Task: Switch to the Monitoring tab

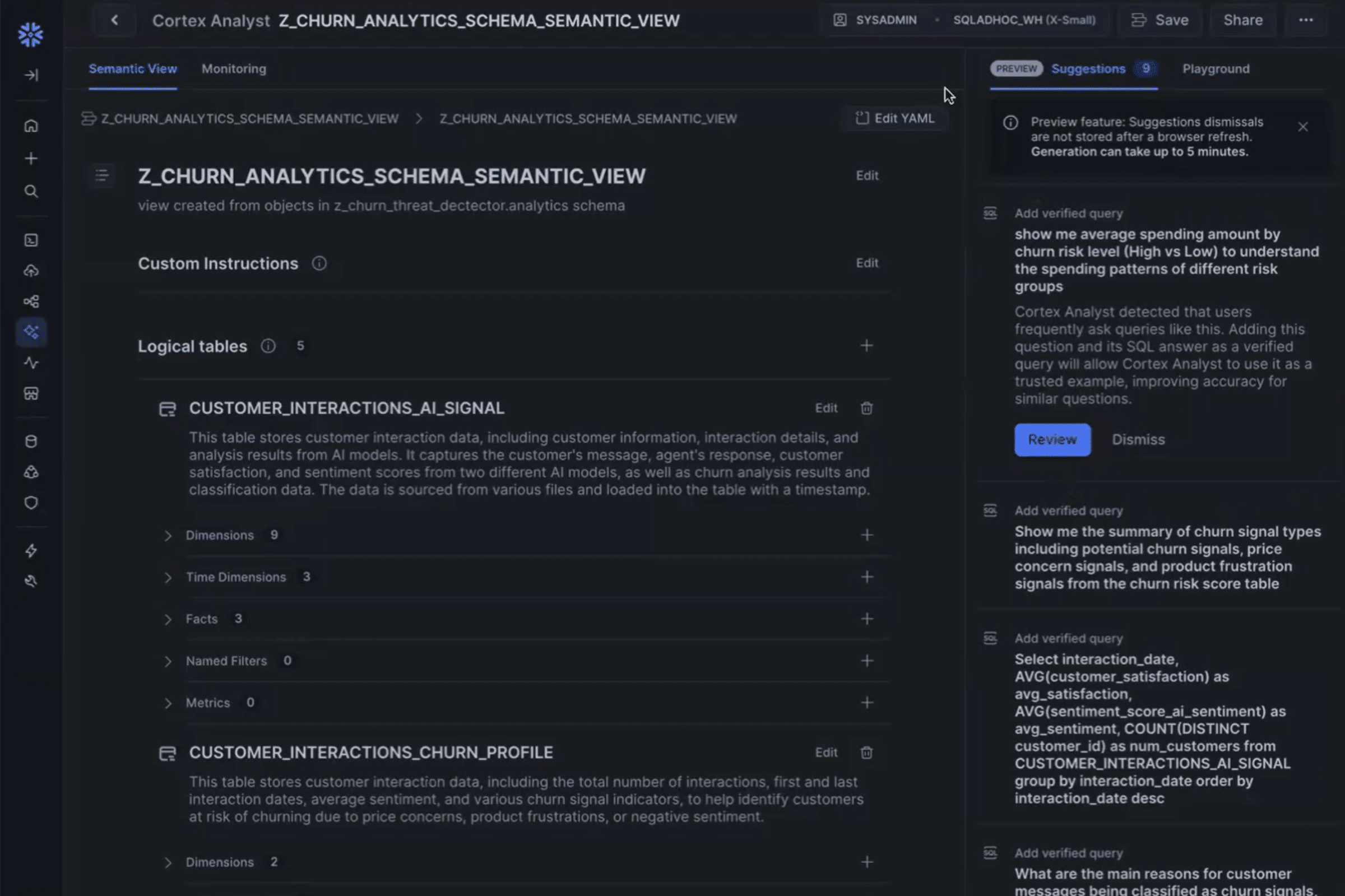Action: [233, 68]
